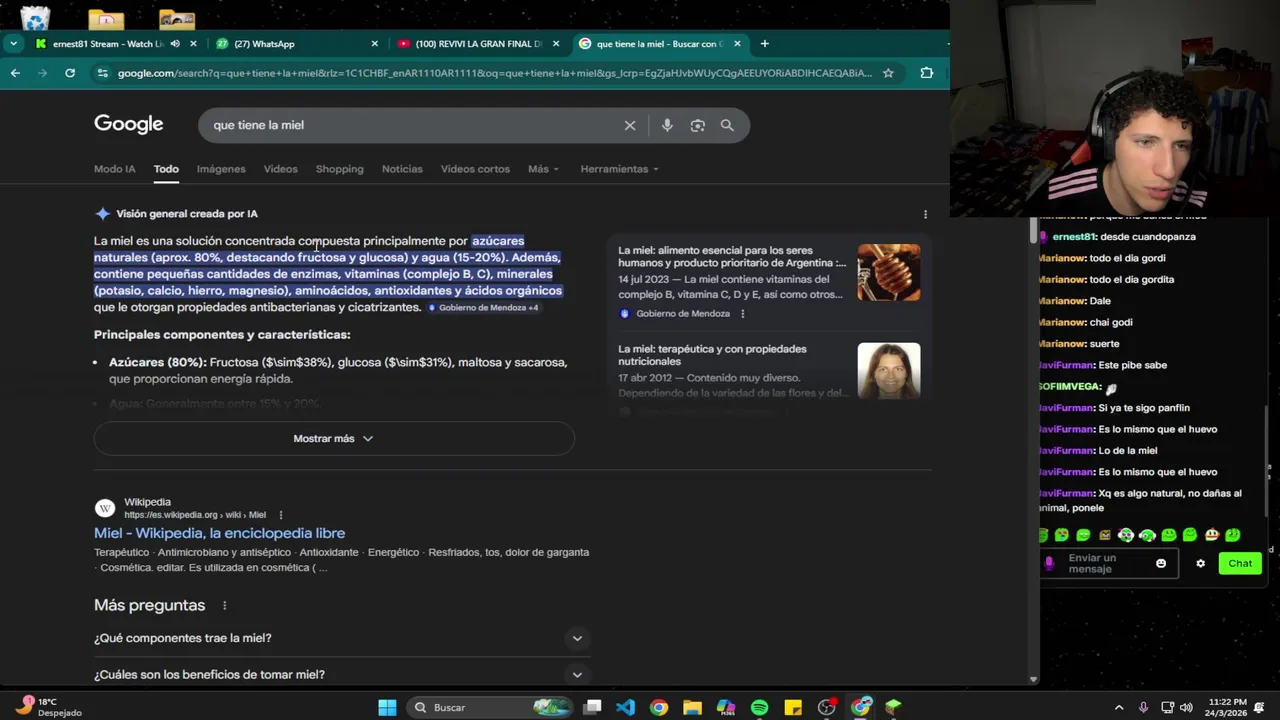Image resolution: width=1280 pixels, height=720 pixels.
Task: Click woman portrait article thumbnail
Action: pos(889,371)
